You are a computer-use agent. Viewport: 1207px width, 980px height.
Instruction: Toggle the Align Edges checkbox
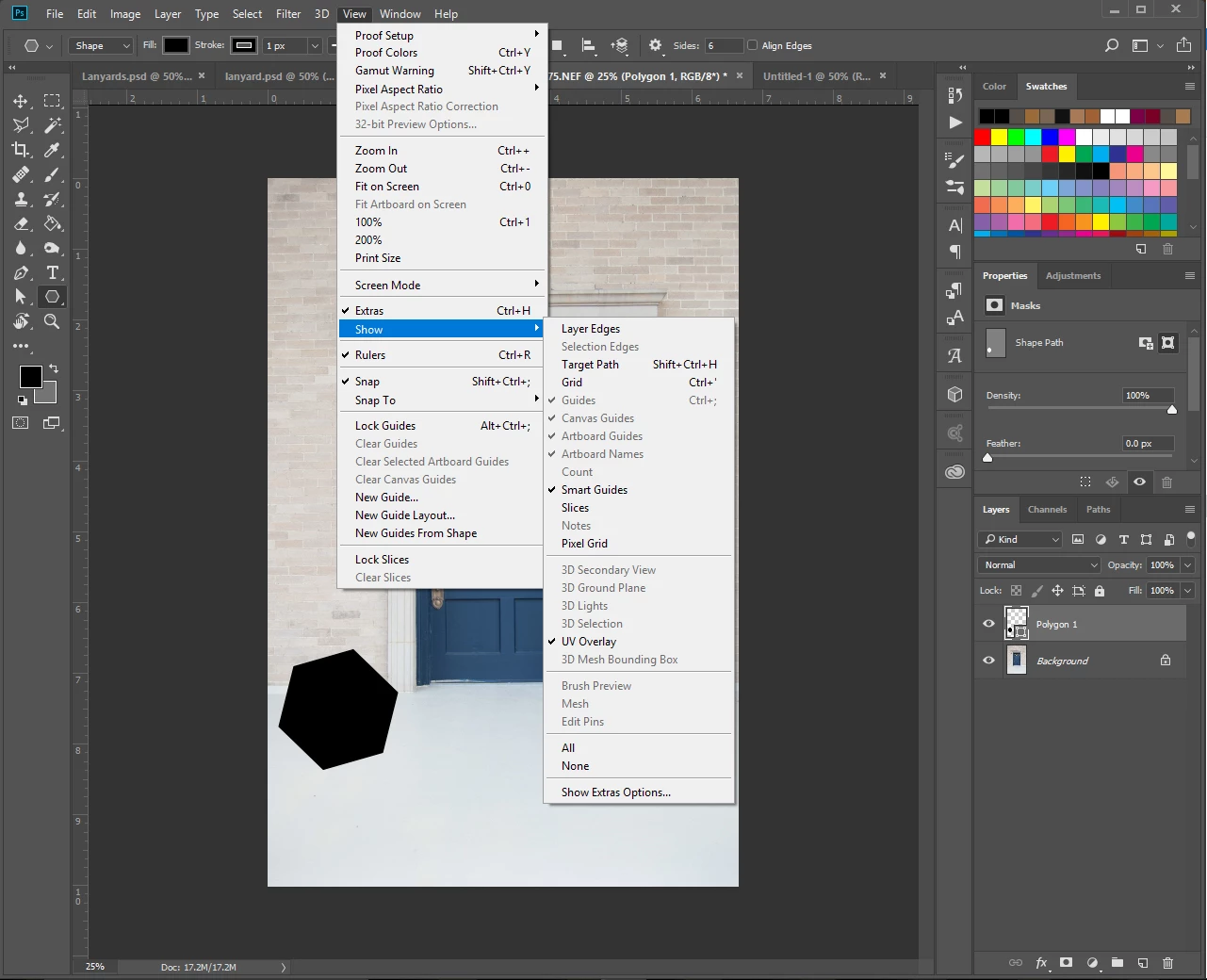[752, 45]
